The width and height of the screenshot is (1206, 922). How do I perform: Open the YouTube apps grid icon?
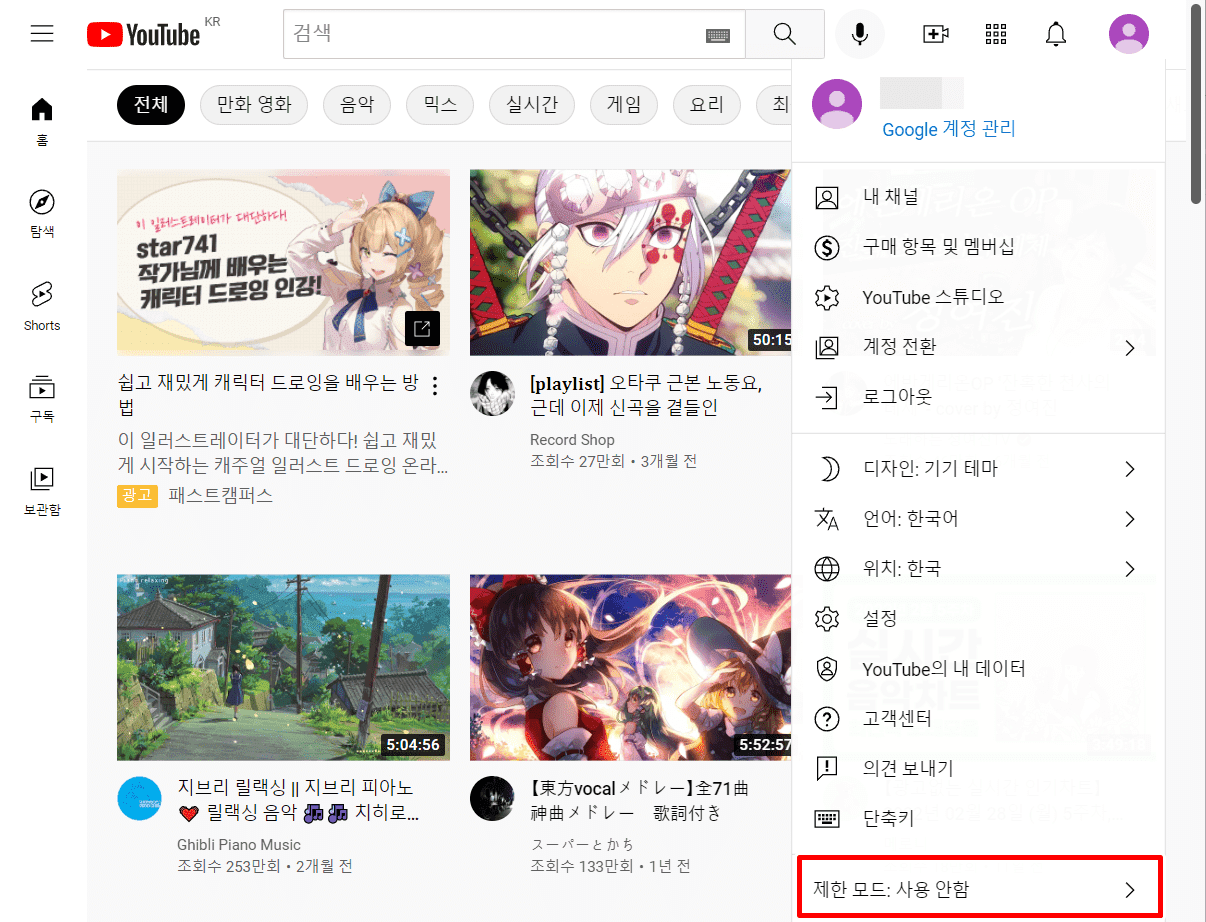996,34
